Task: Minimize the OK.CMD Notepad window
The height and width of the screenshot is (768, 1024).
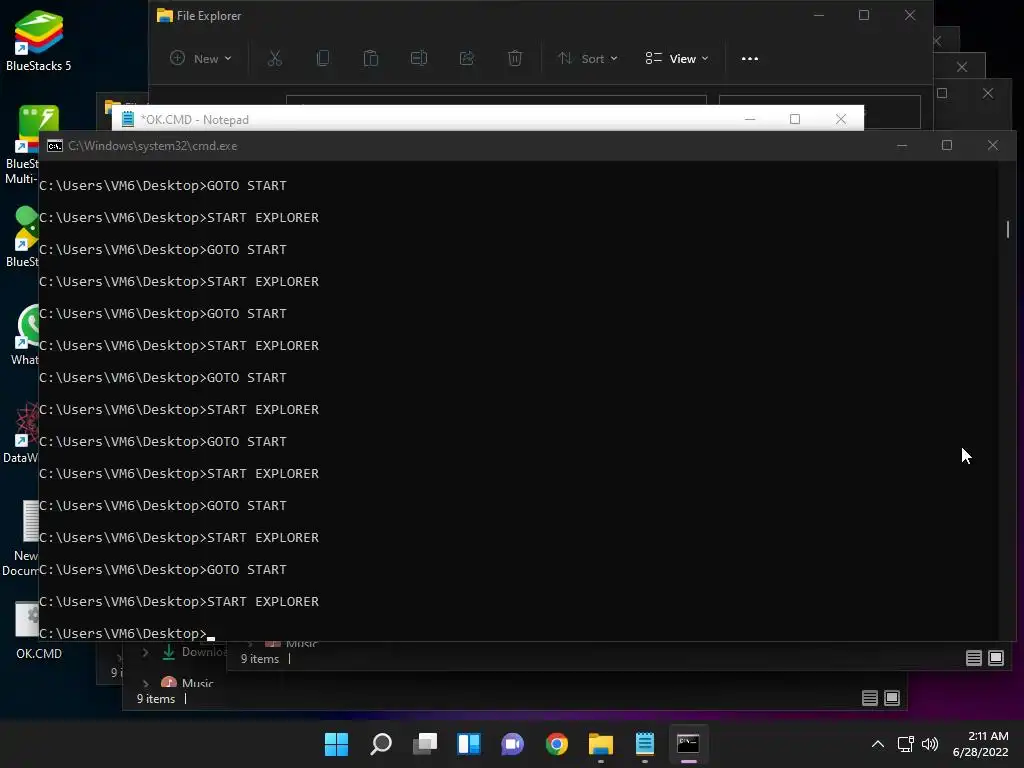Action: 750,119
